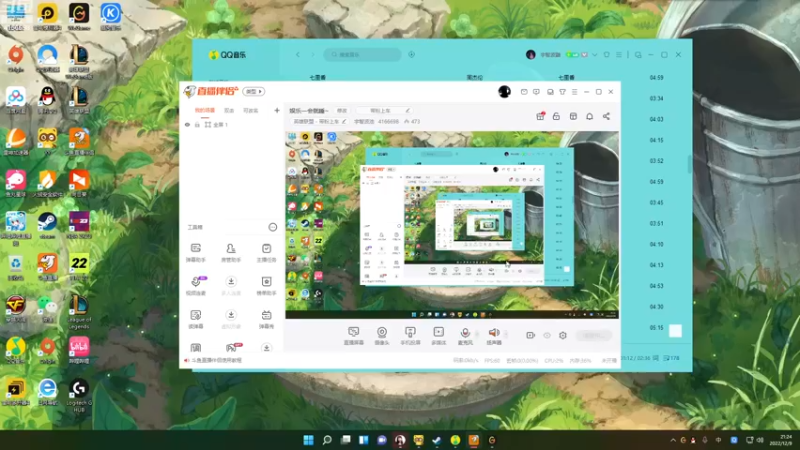Expand the 工具箱 more options circle

tap(272, 227)
